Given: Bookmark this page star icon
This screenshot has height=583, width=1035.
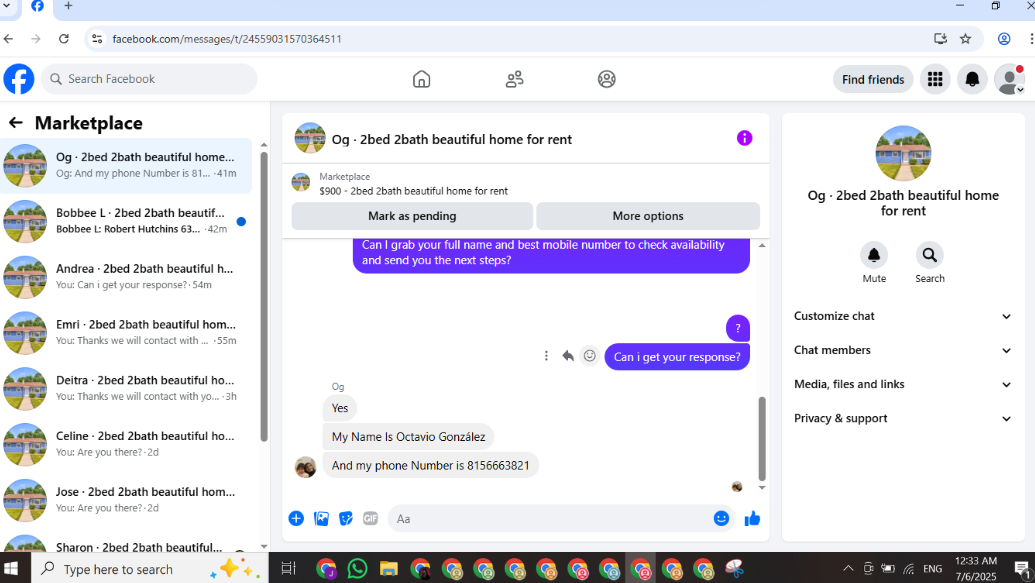Looking at the screenshot, I should (x=965, y=39).
